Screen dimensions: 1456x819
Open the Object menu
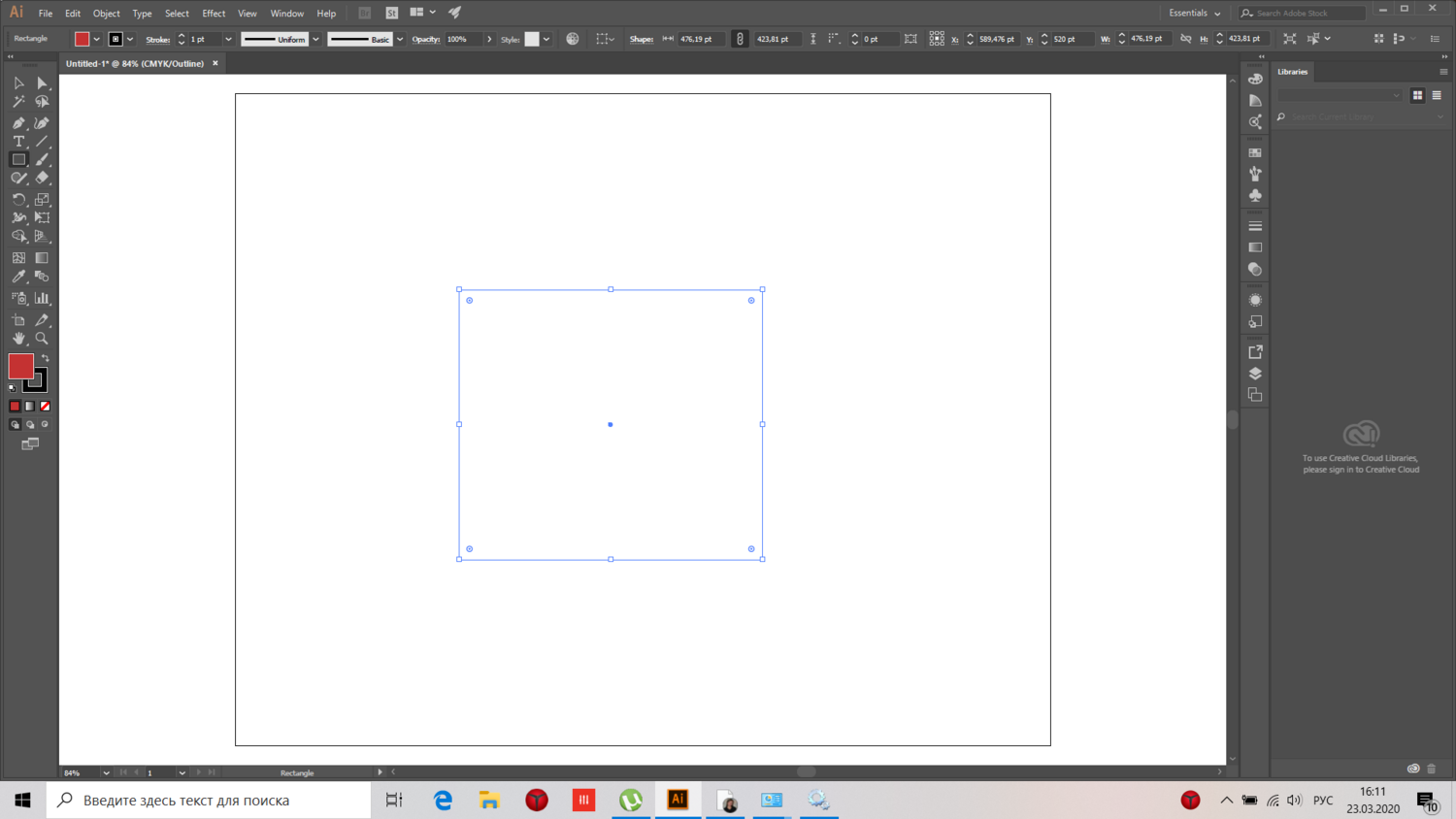106,14
